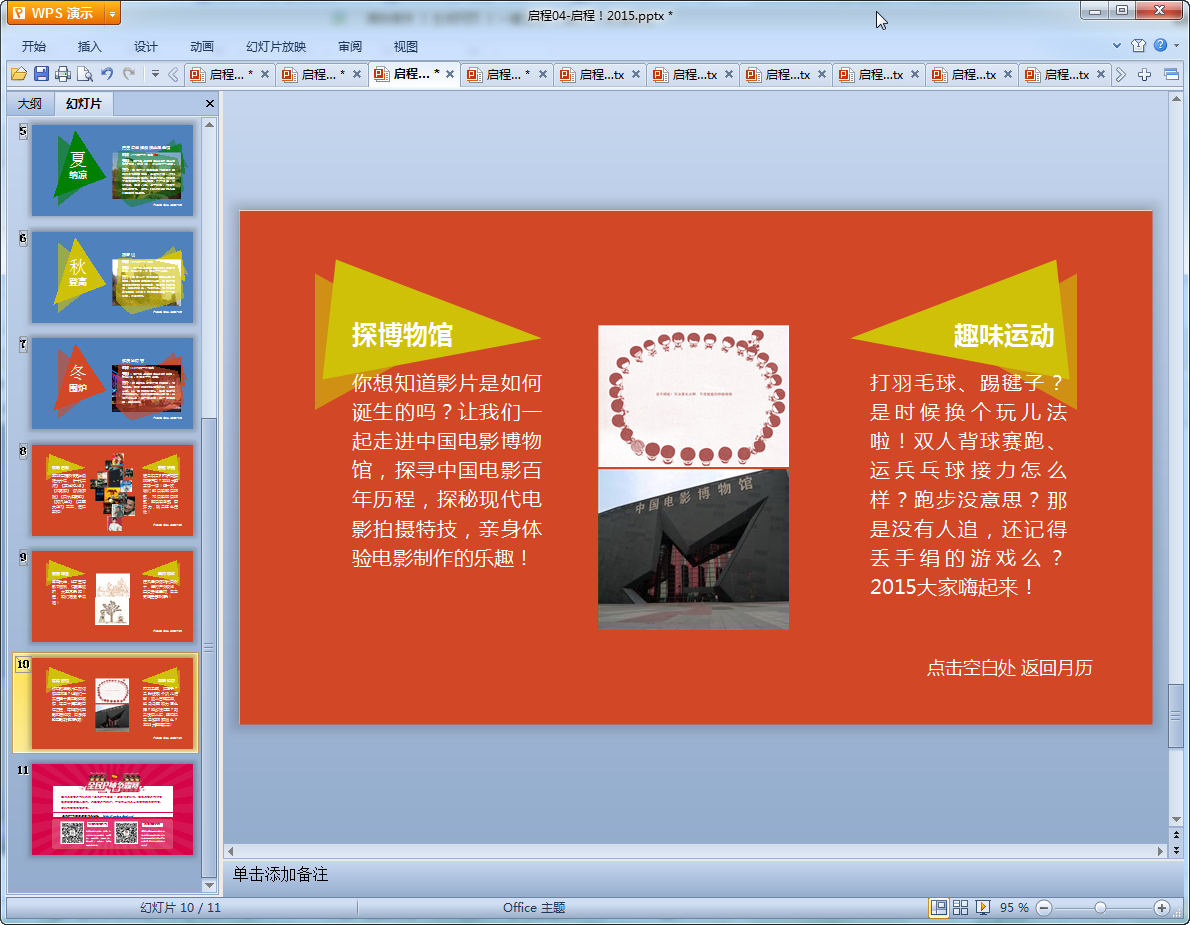
Task: Zoom in with the plus button
Action: [x=1161, y=908]
